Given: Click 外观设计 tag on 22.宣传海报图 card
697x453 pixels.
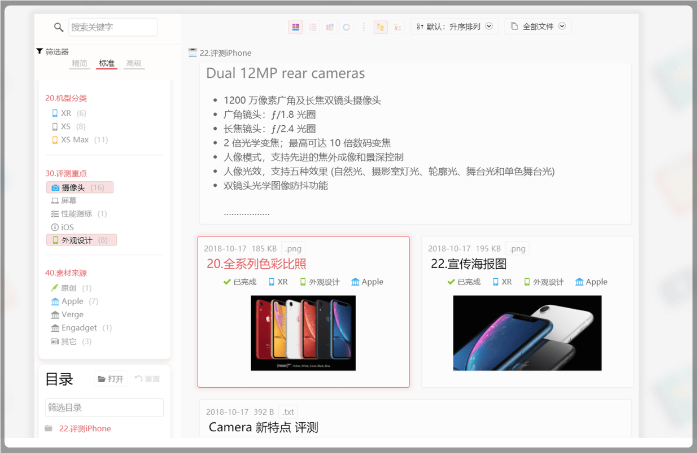Looking at the screenshot, I should pyautogui.click(x=544, y=282).
